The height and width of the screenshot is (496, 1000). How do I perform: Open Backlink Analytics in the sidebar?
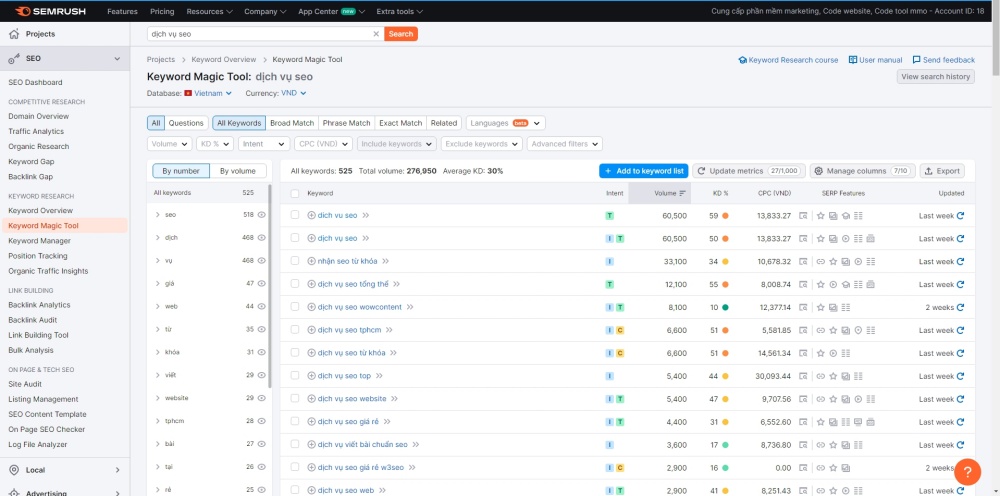pos(39,305)
